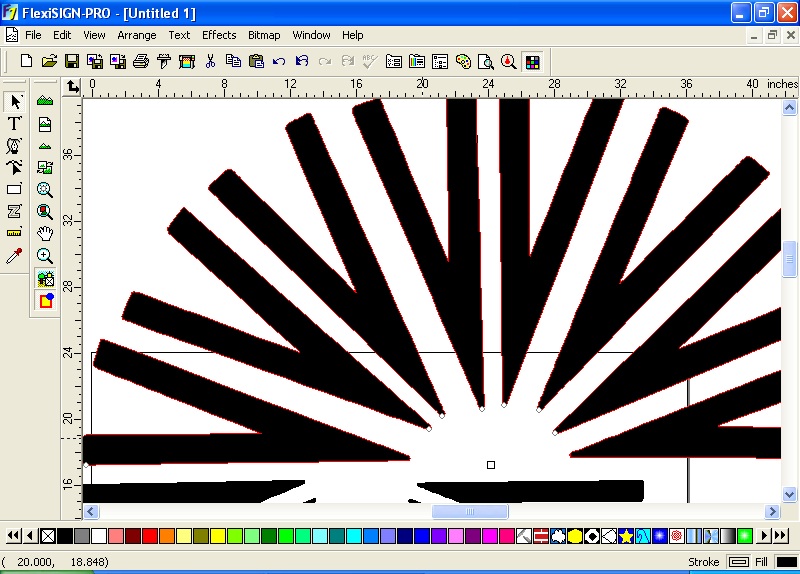Open the File menu
This screenshot has height=574, width=800.
(33, 35)
